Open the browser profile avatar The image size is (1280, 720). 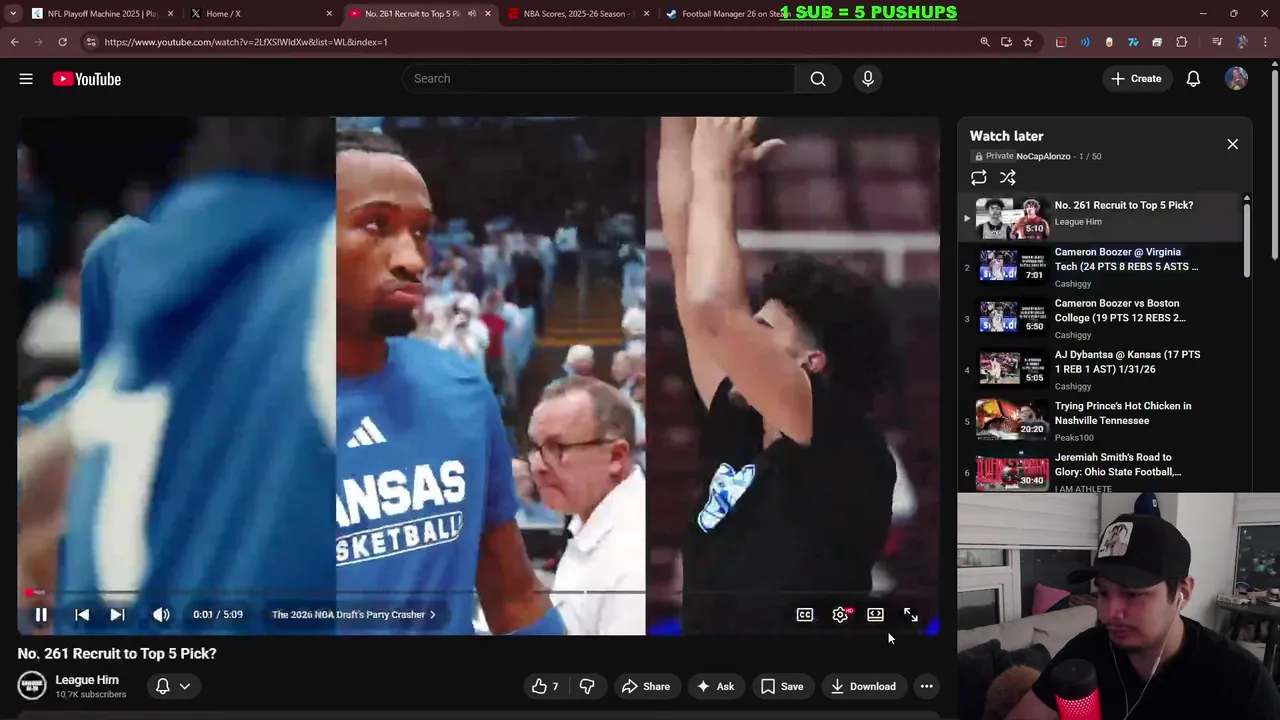[x=1242, y=42]
